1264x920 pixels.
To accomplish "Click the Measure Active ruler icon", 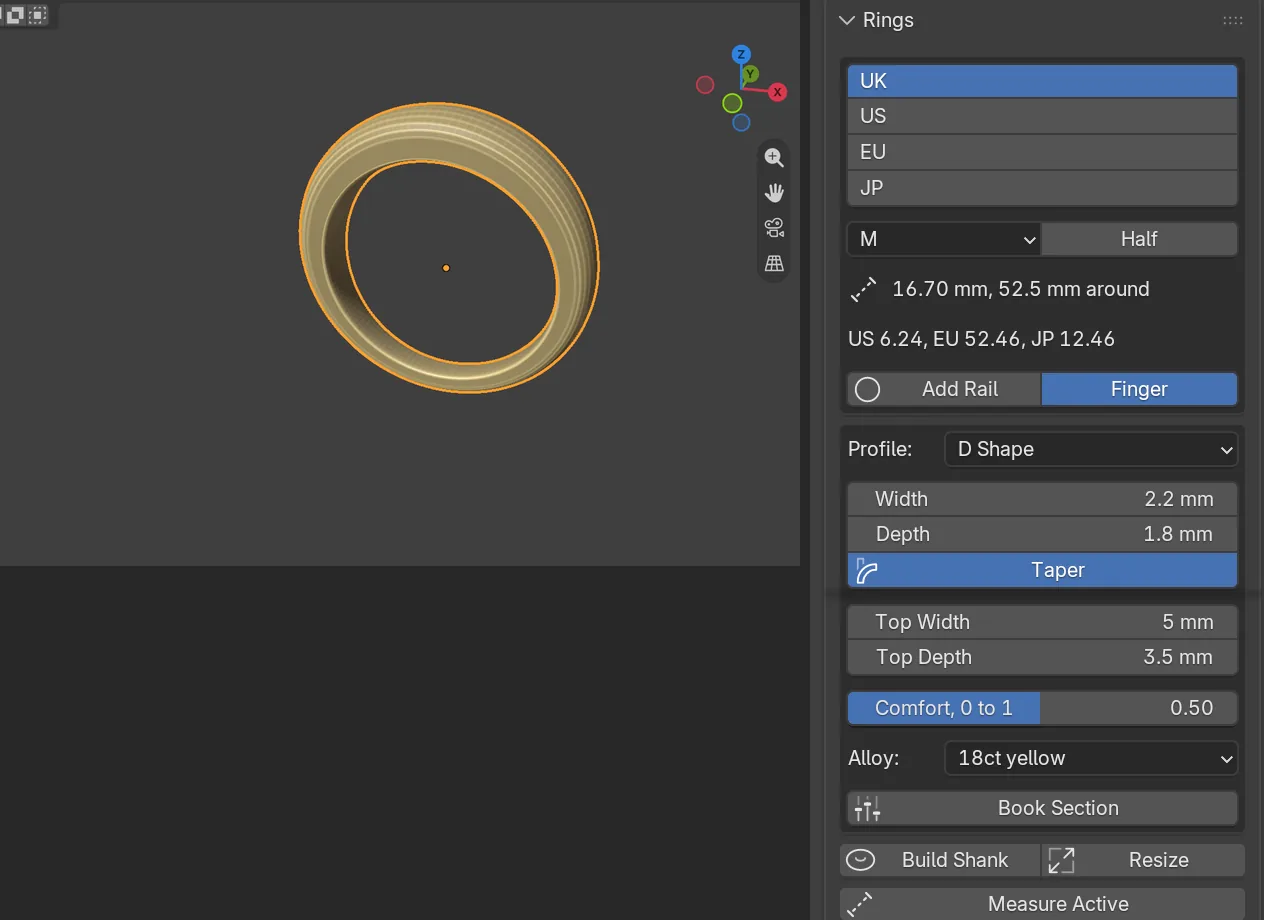I will pos(860,904).
